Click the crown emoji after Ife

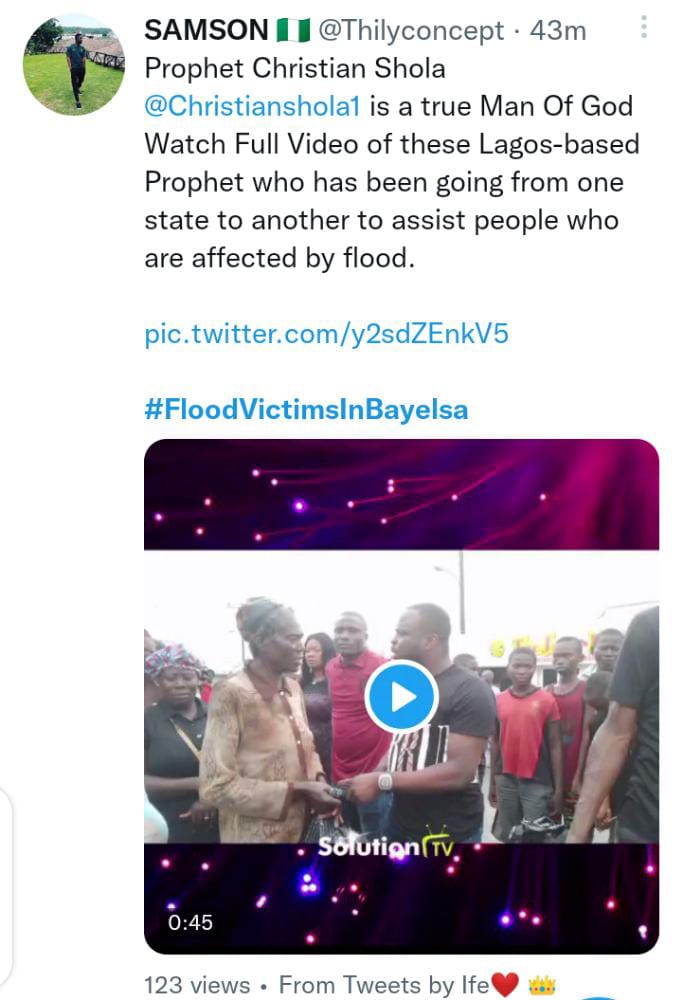[x=541, y=985]
